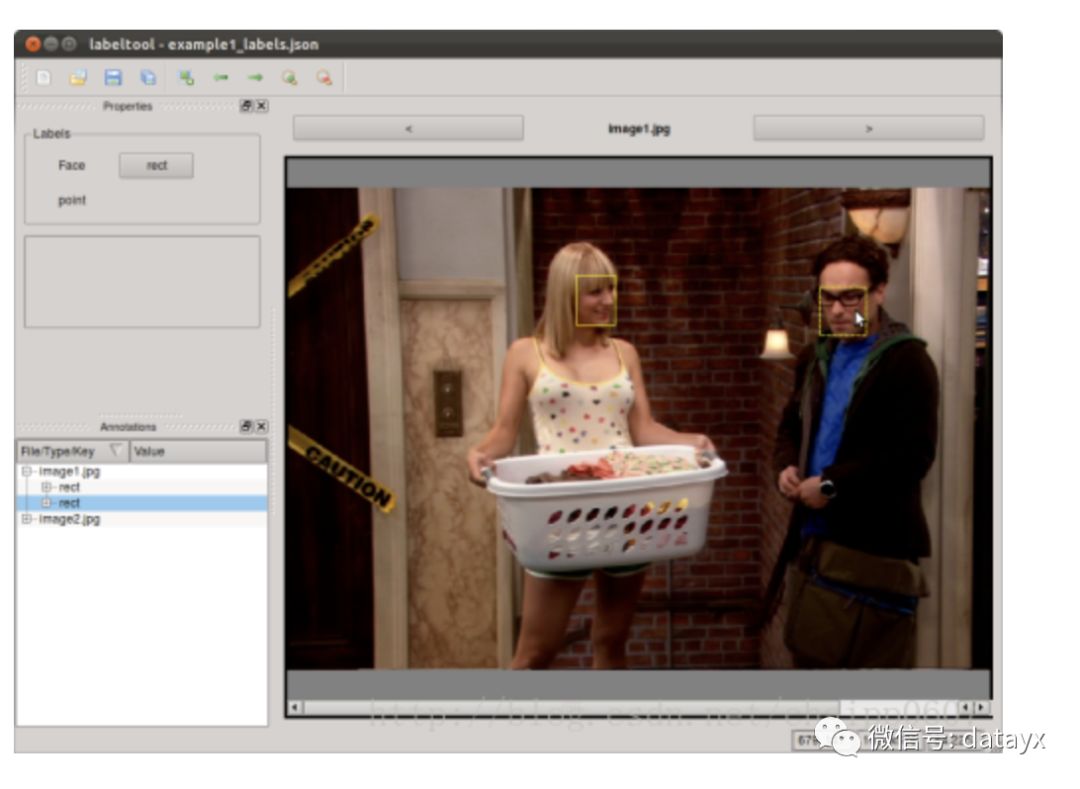Go to previous image with left arrow icon
Image resolution: width=1080 pixels, height=789 pixels.
pyautogui.click(x=220, y=78)
